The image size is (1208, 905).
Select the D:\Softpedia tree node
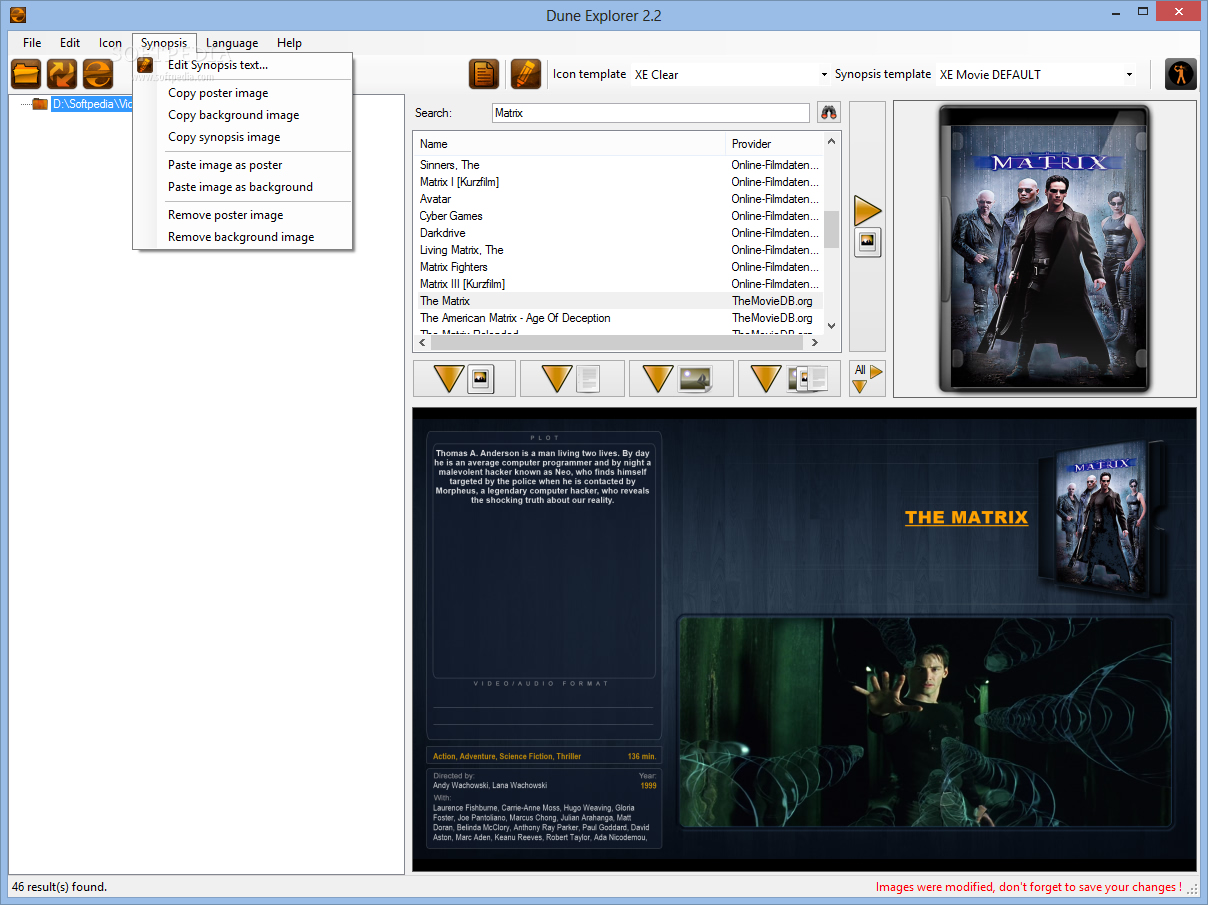pyautogui.click(x=92, y=103)
